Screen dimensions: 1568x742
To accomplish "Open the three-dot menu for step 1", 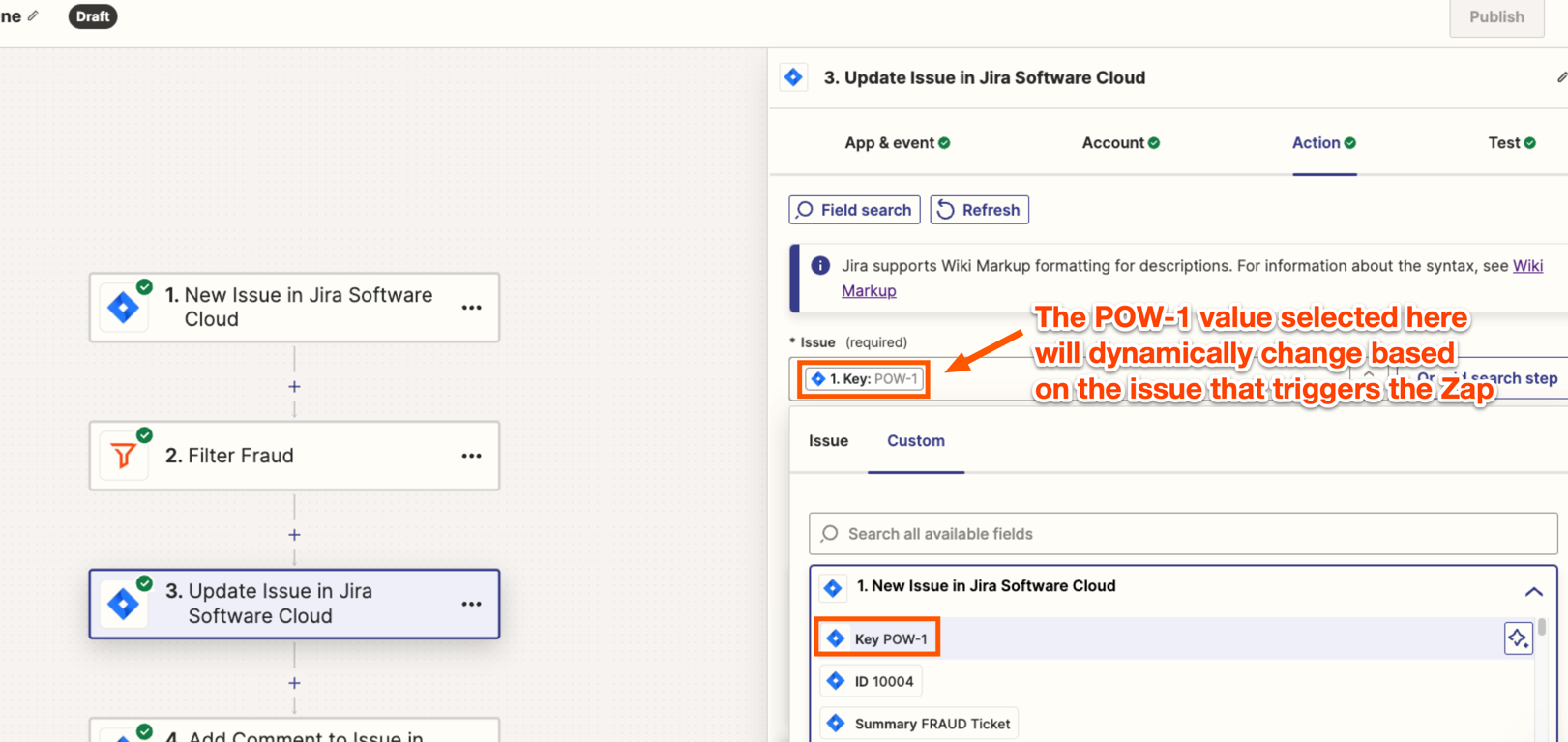I will pos(471,308).
